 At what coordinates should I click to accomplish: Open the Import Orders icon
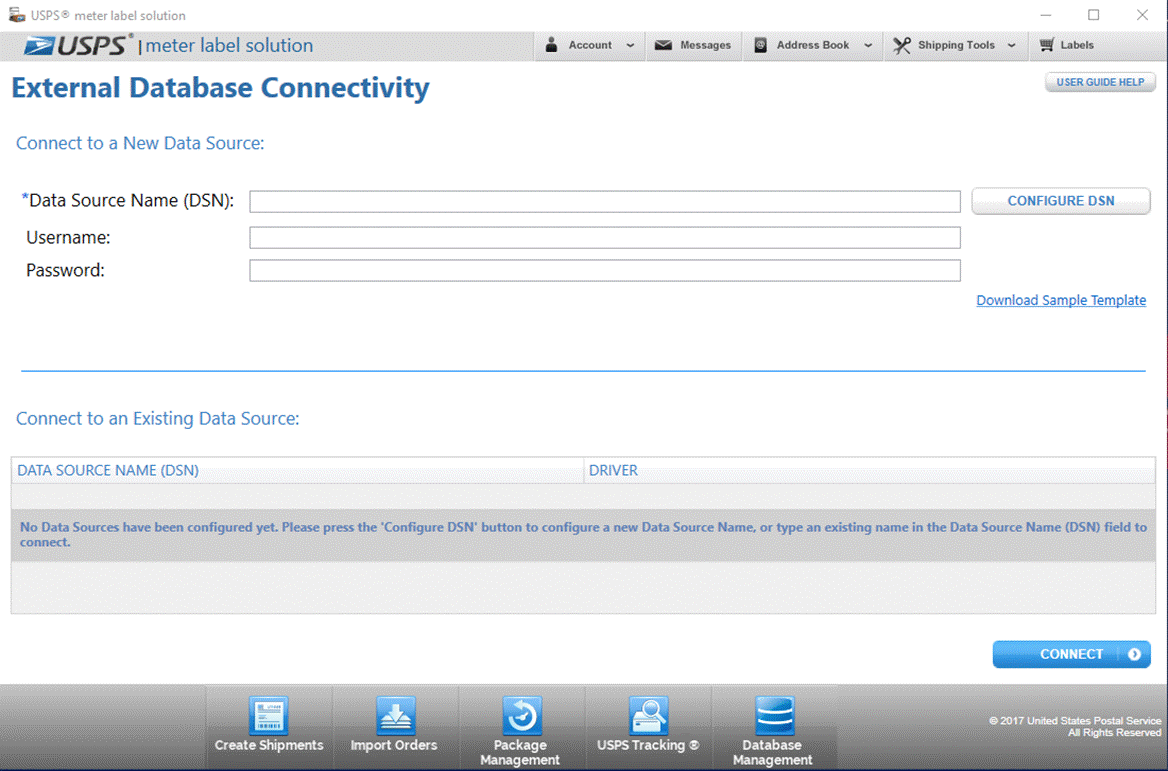[395, 716]
